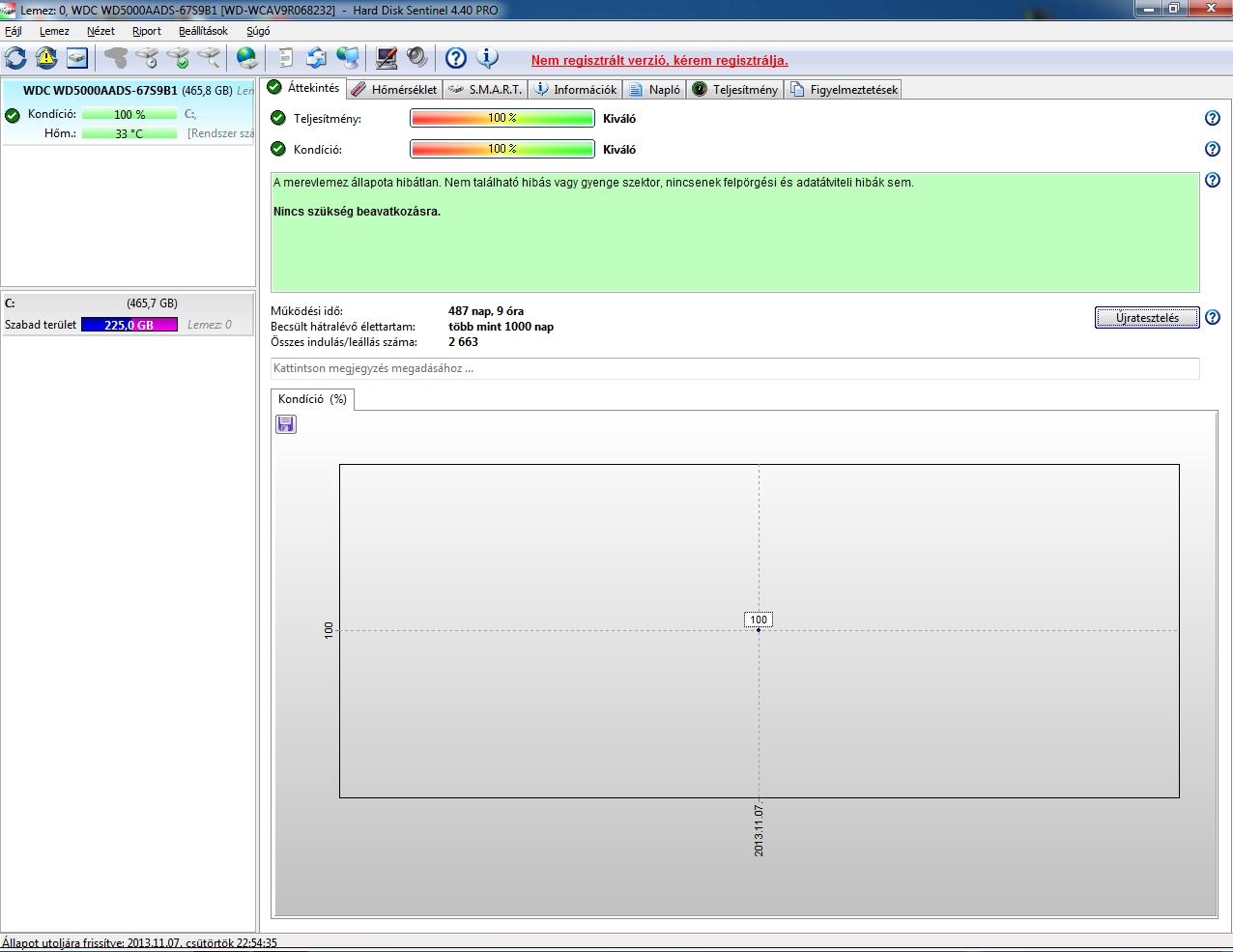
Task: Click the '487 nap, 9 óra' operating time value
Action: [x=486, y=311]
